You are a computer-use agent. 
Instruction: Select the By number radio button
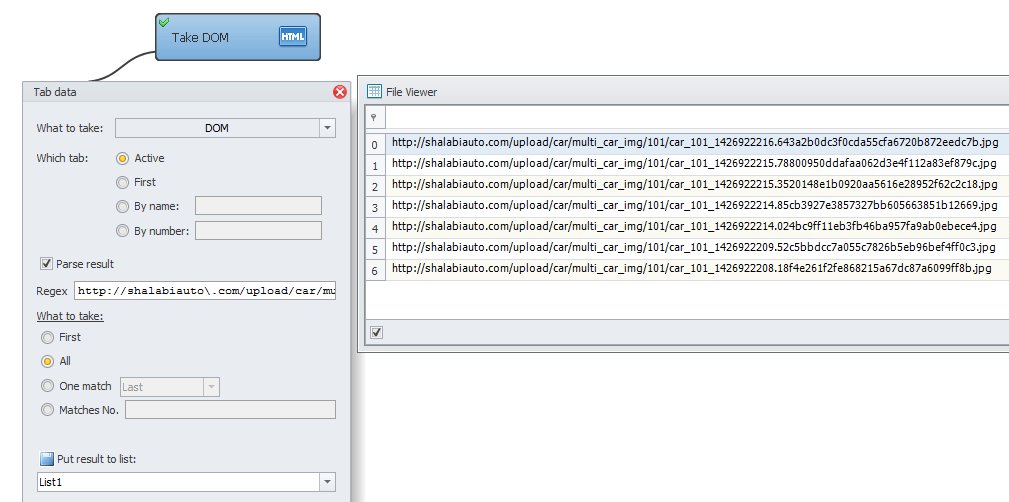pos(122,230)
